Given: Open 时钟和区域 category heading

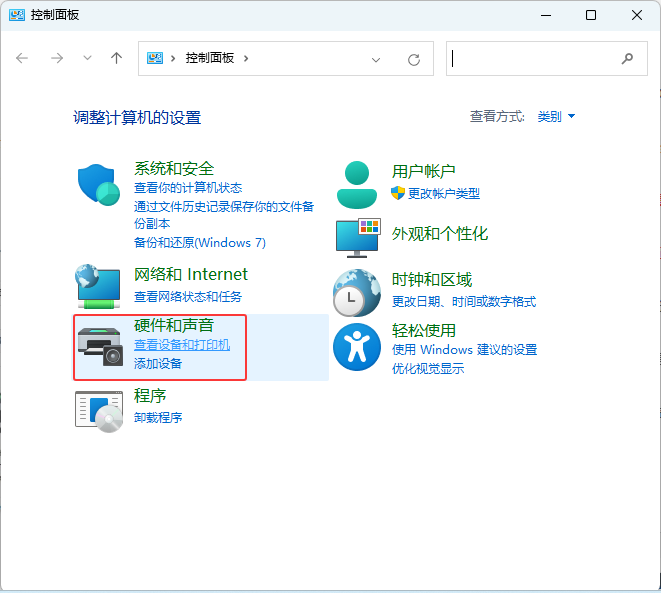Looking at the screenshot, I should pyautogui.click(x=431, y=279).
